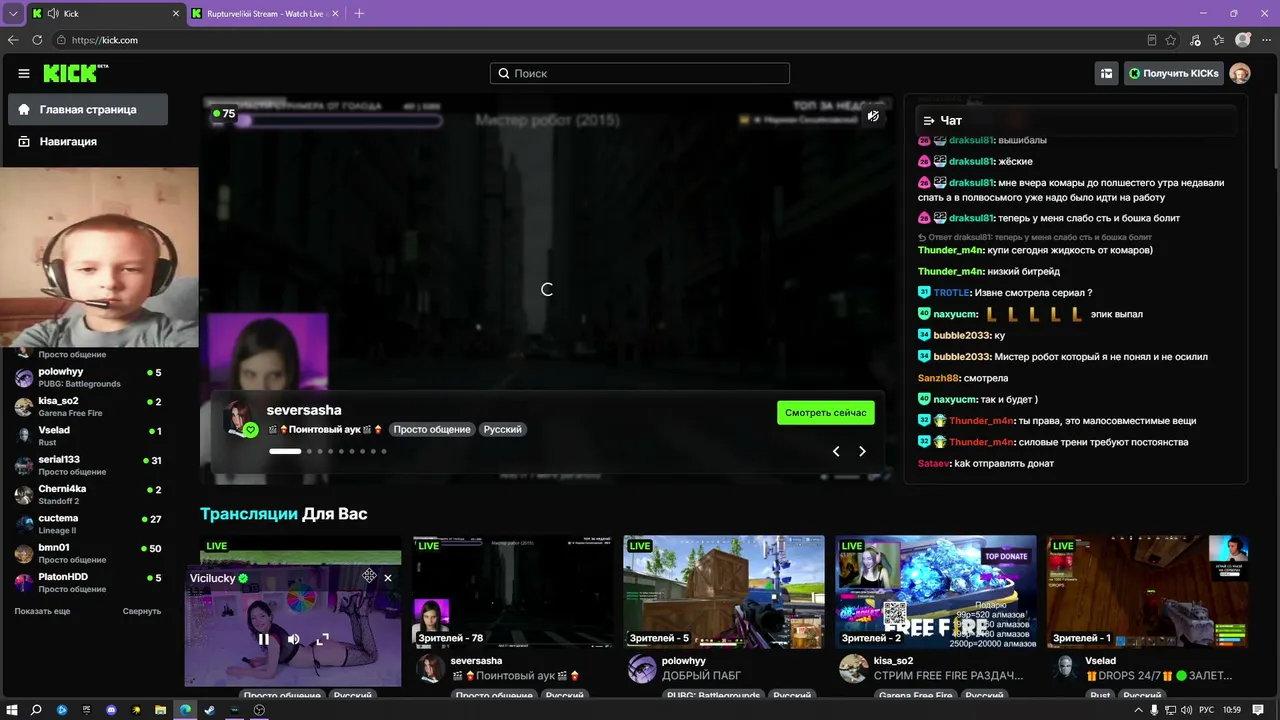The height and width of the screenshot is (720, 1280).
Task: Click Русский tag on featured banner
Action: coord(503,429)
